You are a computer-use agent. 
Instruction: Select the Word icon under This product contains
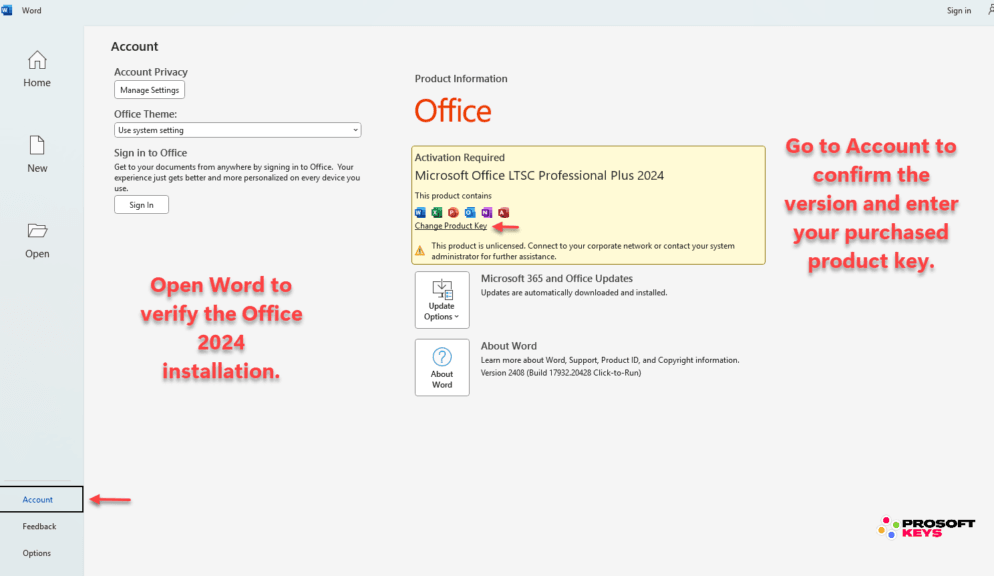(419, 212)
